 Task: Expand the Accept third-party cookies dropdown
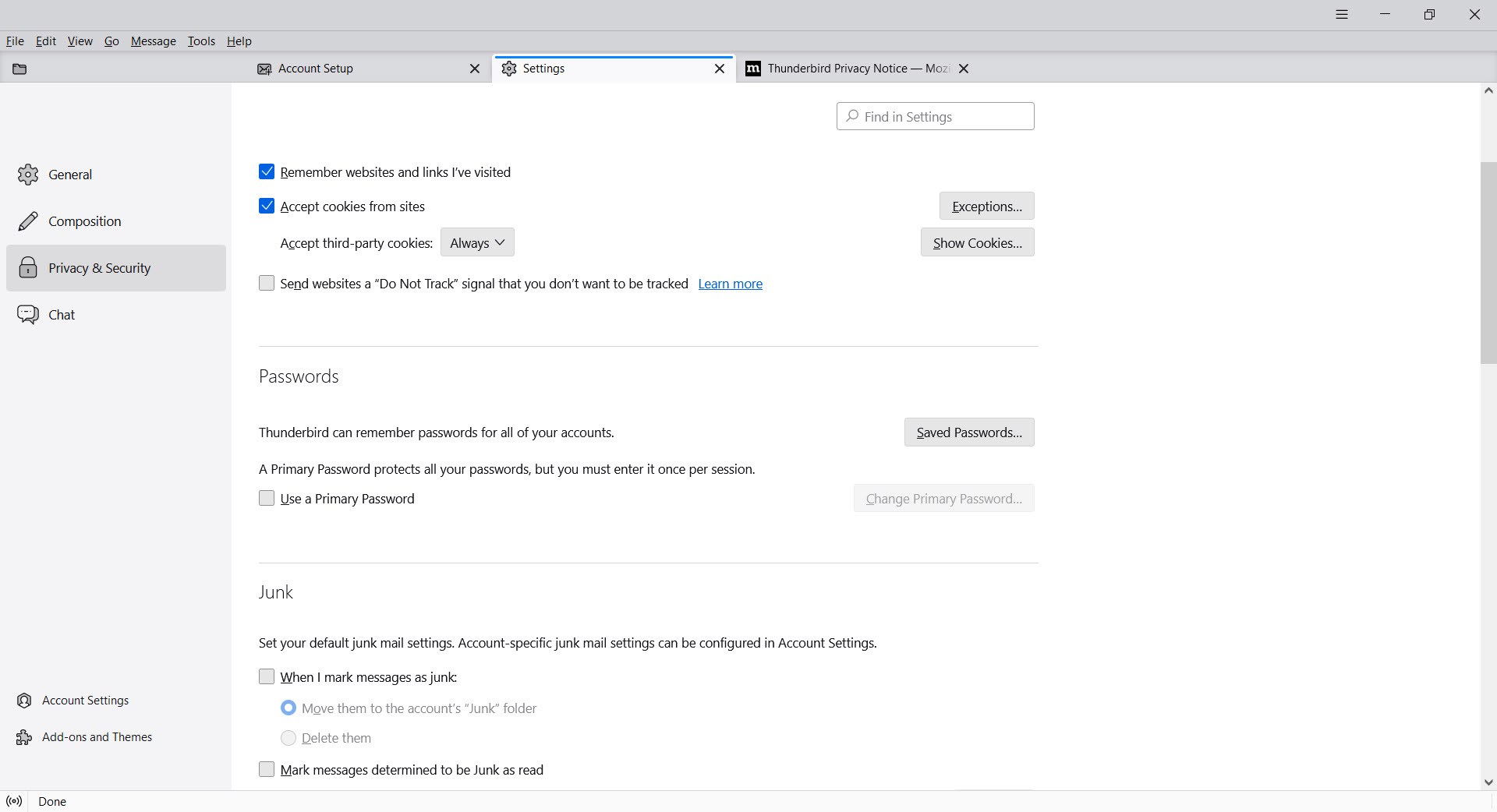click(477, 242)
